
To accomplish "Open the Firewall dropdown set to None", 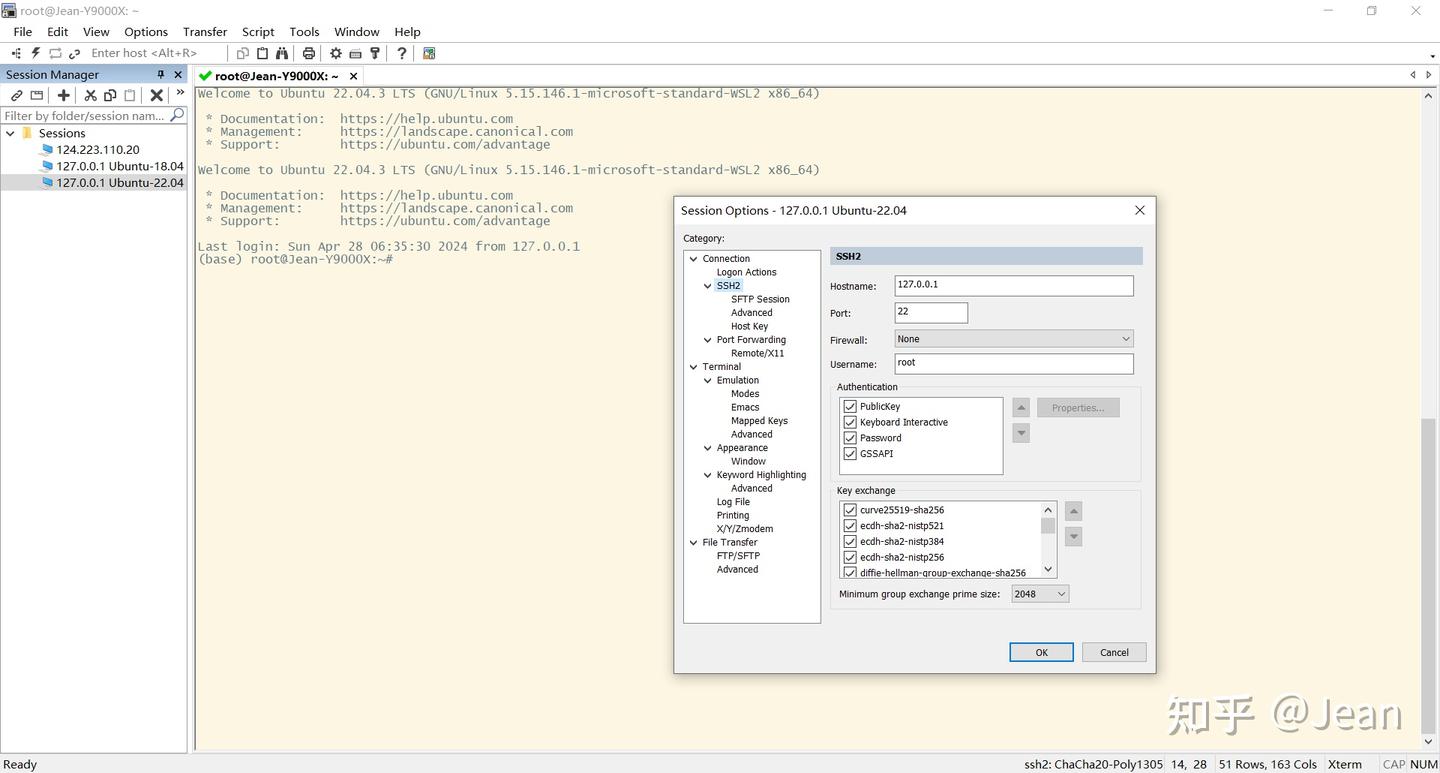I will pyautogui.click(x=1013, y=339).
